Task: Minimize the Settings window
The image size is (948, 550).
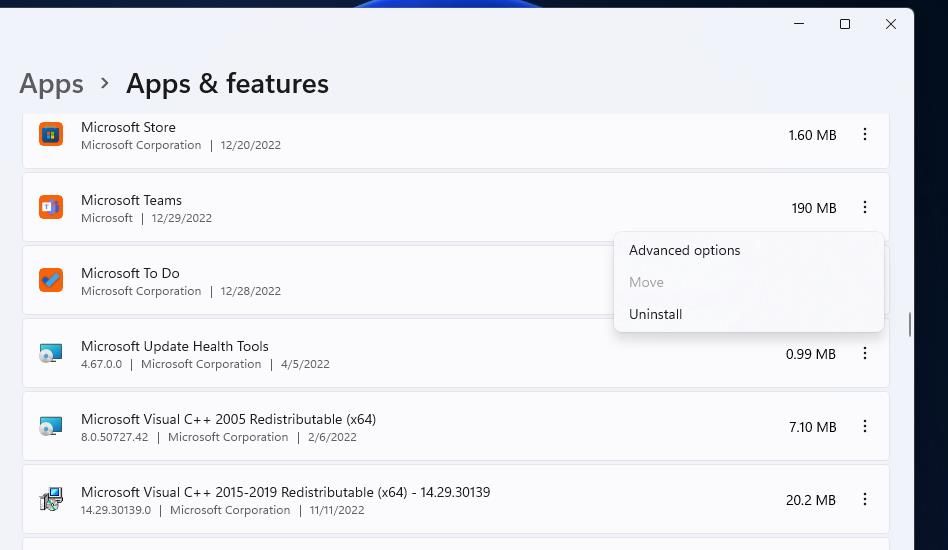Action: [x=799, y=24]
